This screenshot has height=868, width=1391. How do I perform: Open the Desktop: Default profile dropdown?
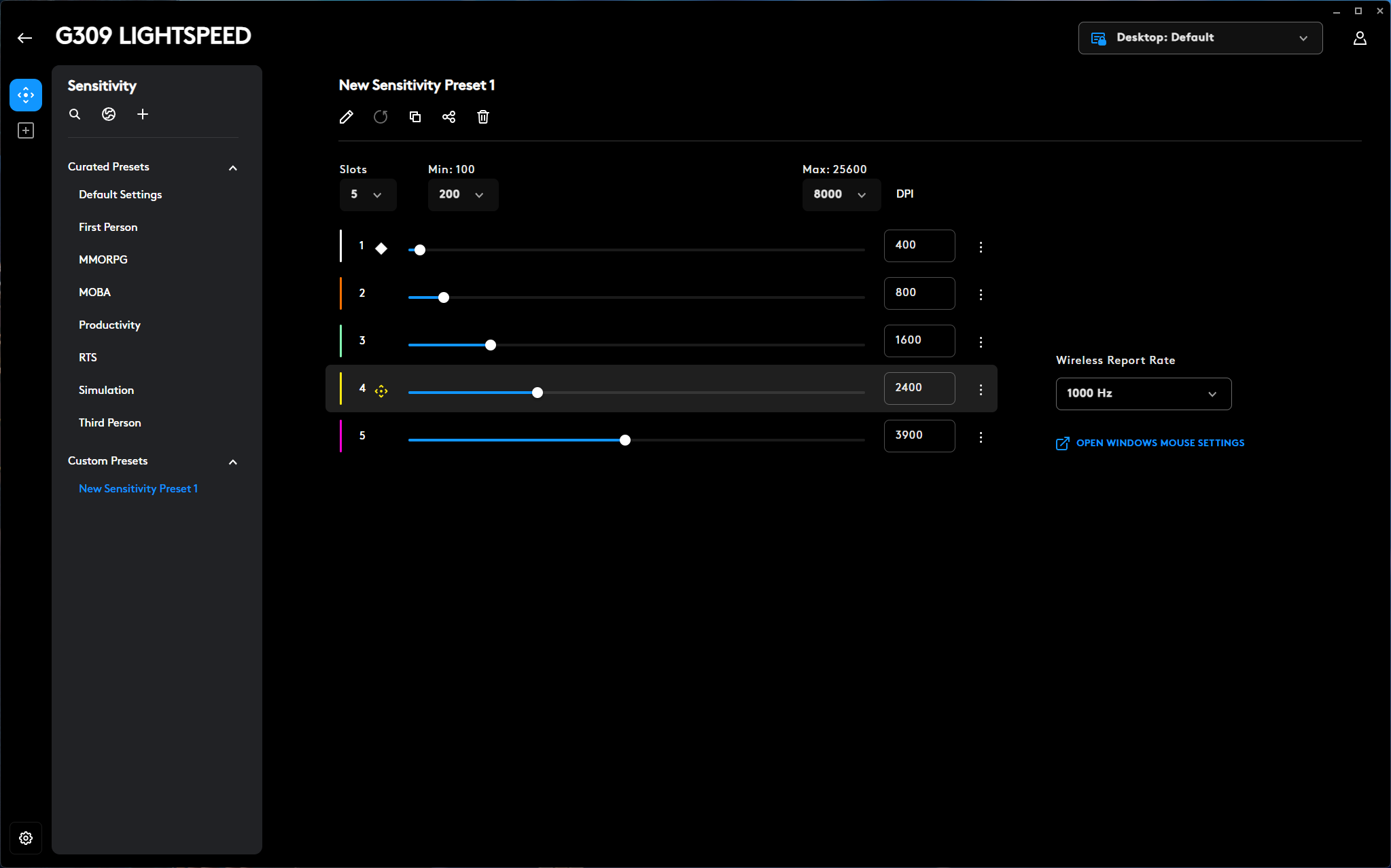pos(1200,38)
